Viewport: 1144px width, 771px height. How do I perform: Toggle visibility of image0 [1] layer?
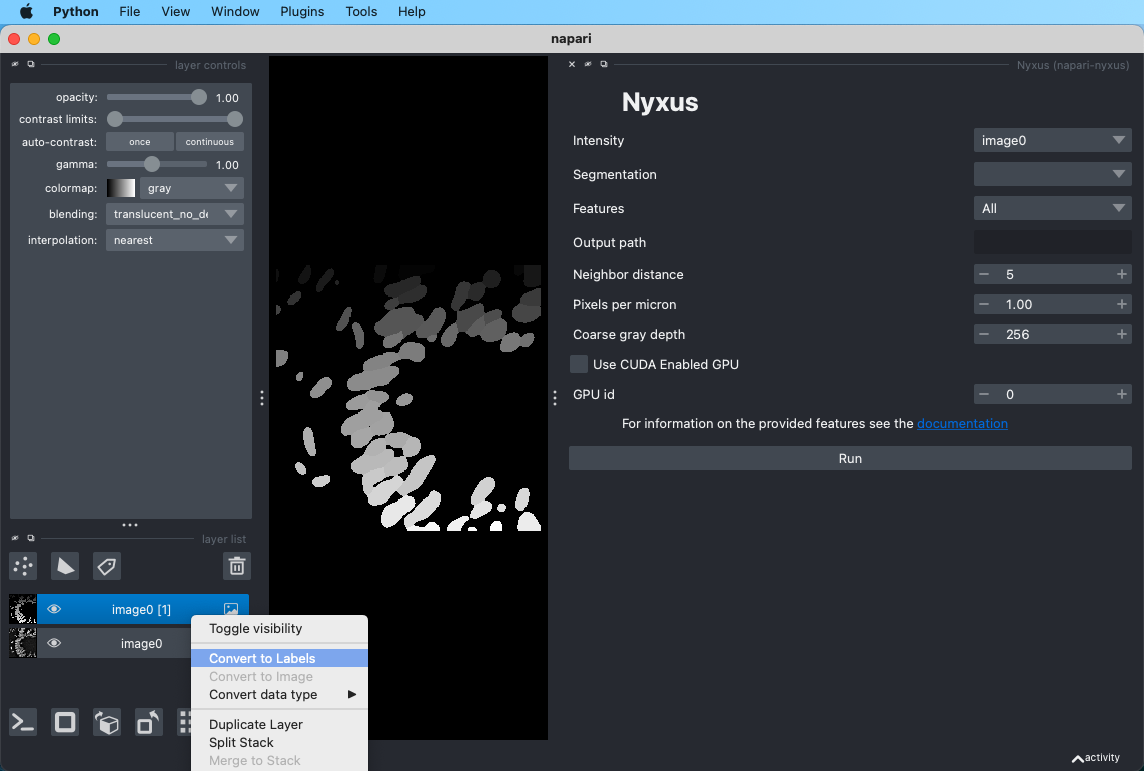click(54, 609)
